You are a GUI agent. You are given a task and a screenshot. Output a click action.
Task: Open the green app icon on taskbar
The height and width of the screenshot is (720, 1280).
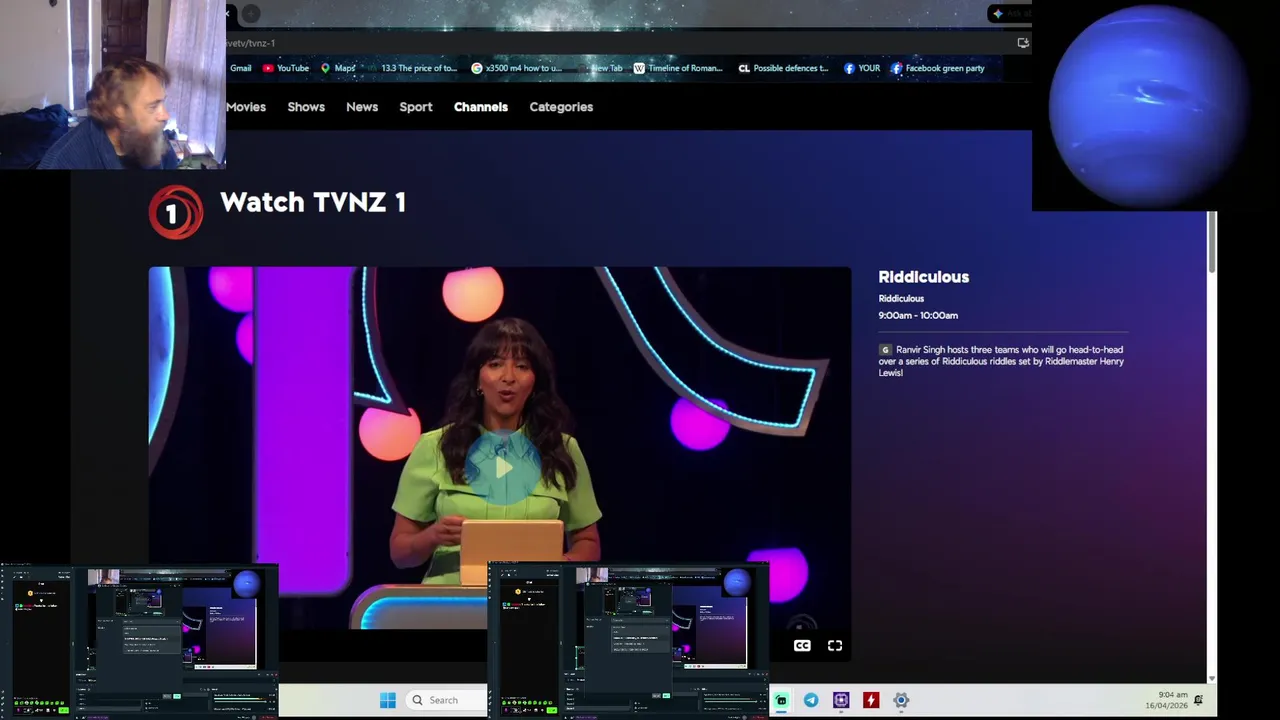tap(781, 700)
